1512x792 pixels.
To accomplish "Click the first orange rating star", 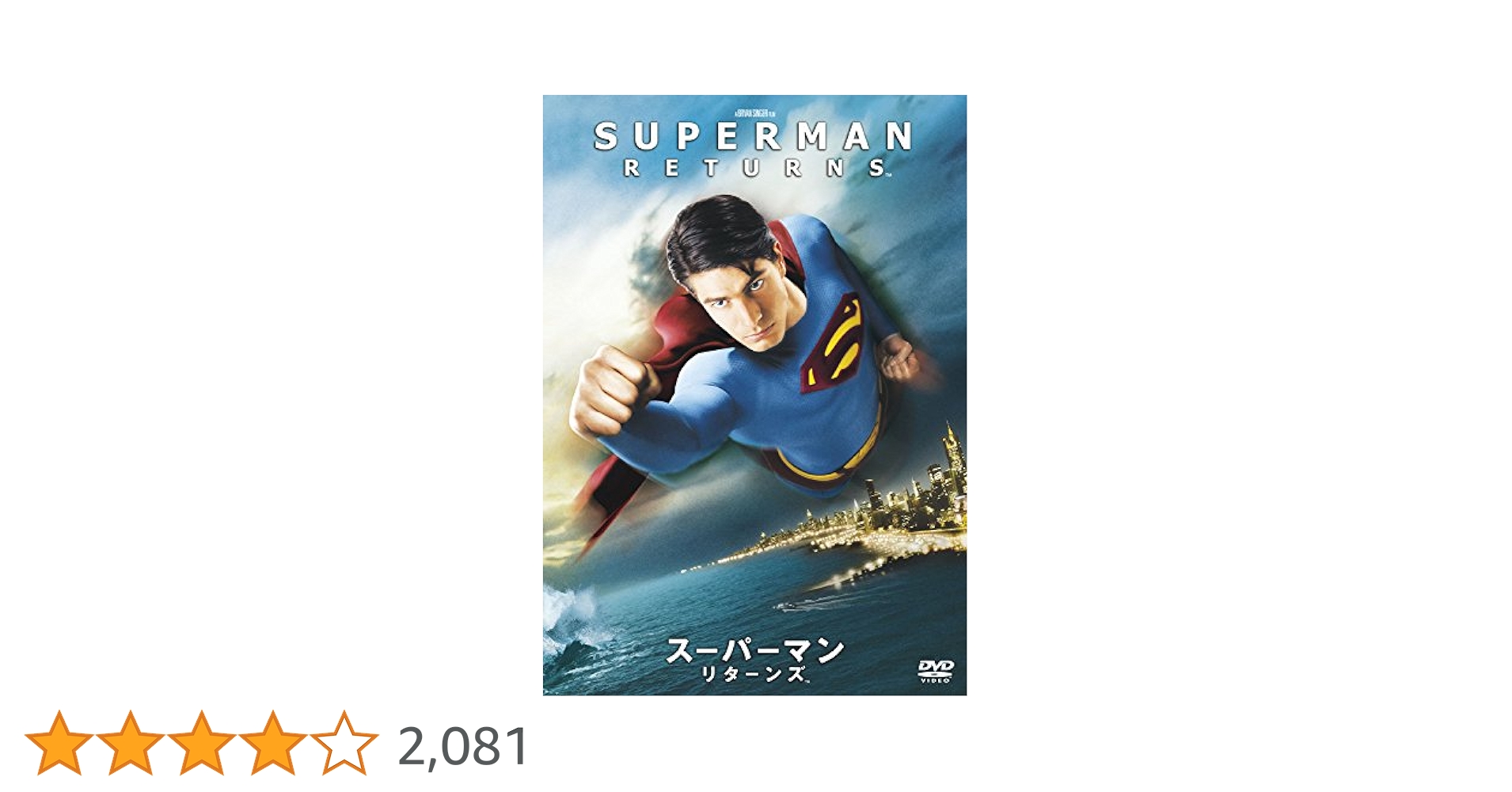I will [x=59, y=743].
